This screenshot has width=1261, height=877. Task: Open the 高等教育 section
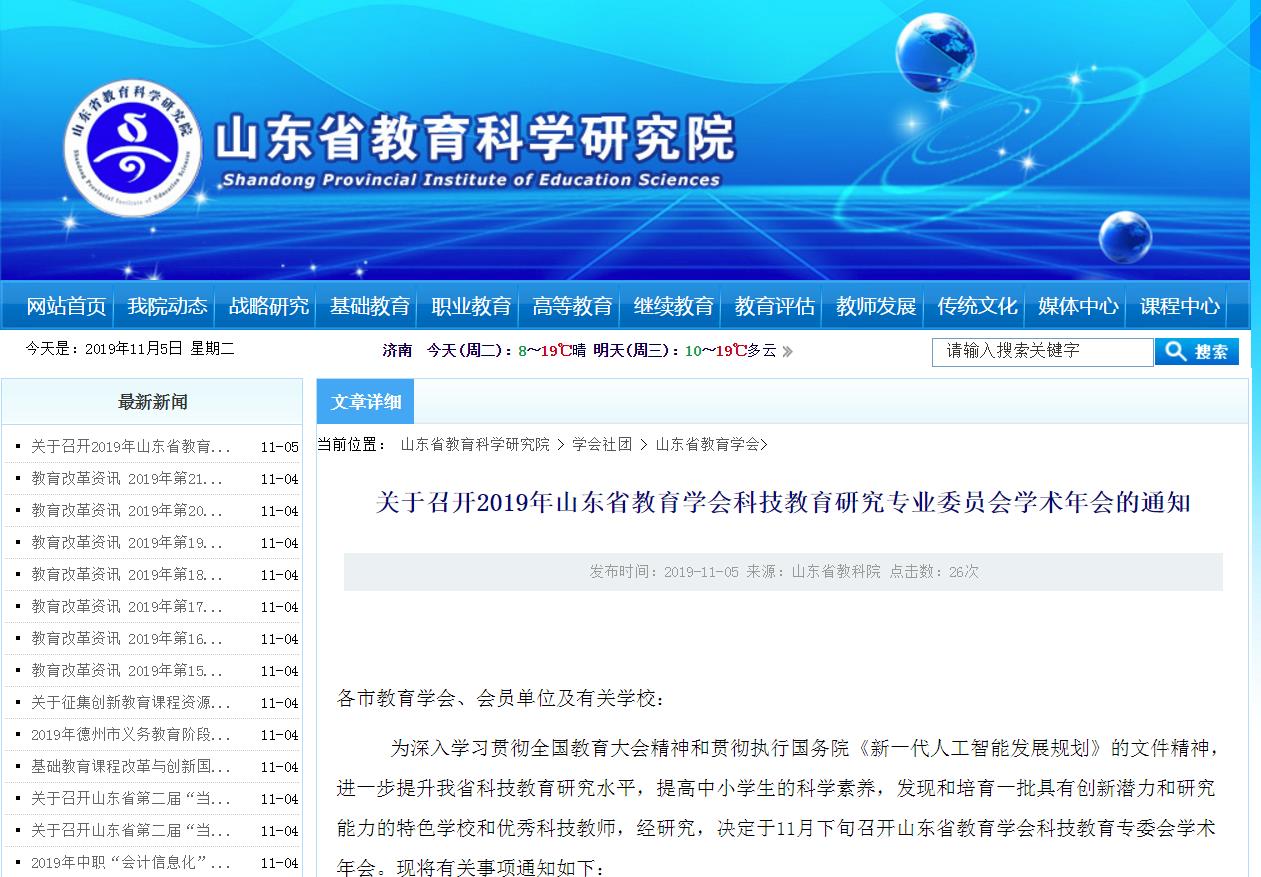click(572, 306)
